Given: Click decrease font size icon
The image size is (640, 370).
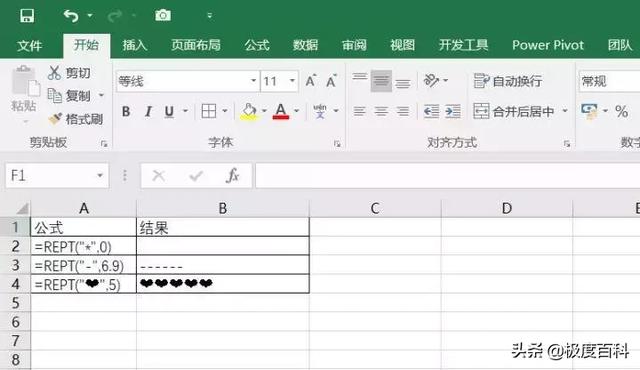Looking at the screenshot, I should coord(331,81).
